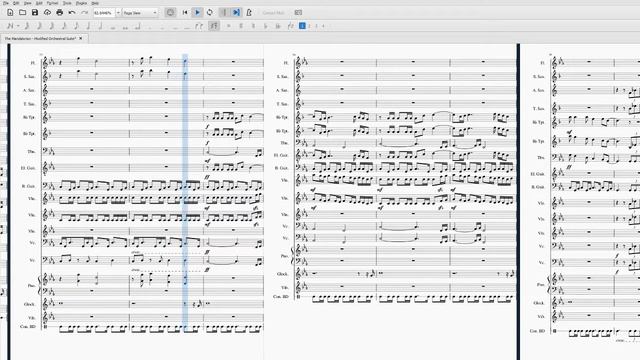This screenshot has height=360, width=640.
Task: Open the note input mode dropdown arrow
Action: coord(18,26)
